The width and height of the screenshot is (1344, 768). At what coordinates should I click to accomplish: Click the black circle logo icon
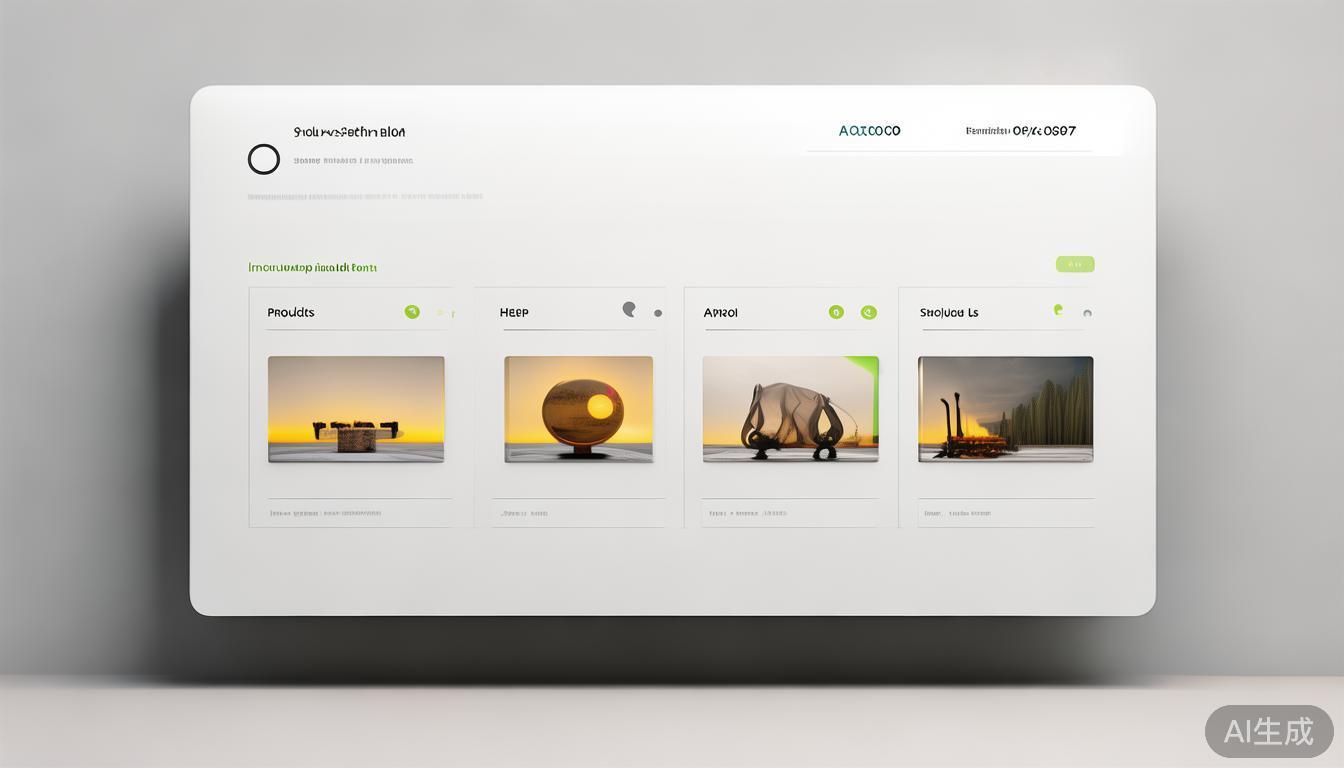point(264,159)
